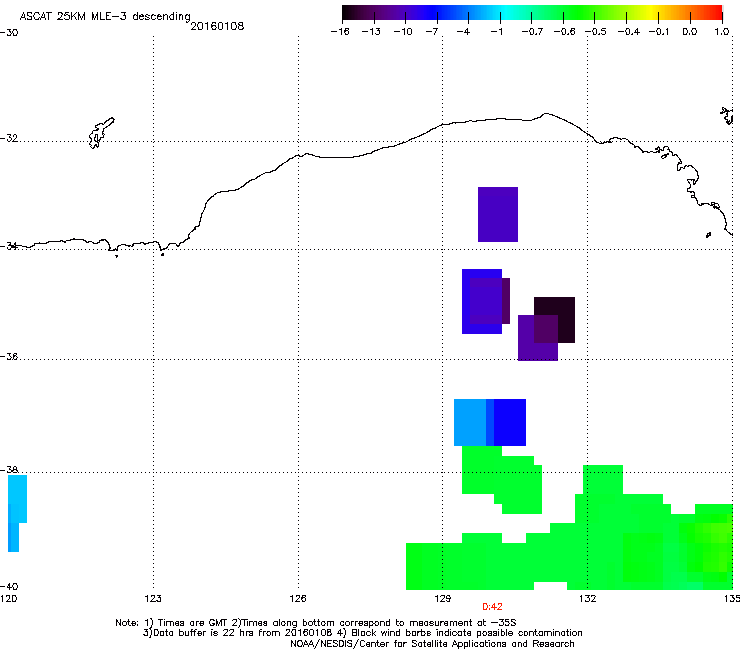
Task: Click colorbar label -0.1
Action: (659, 32)
